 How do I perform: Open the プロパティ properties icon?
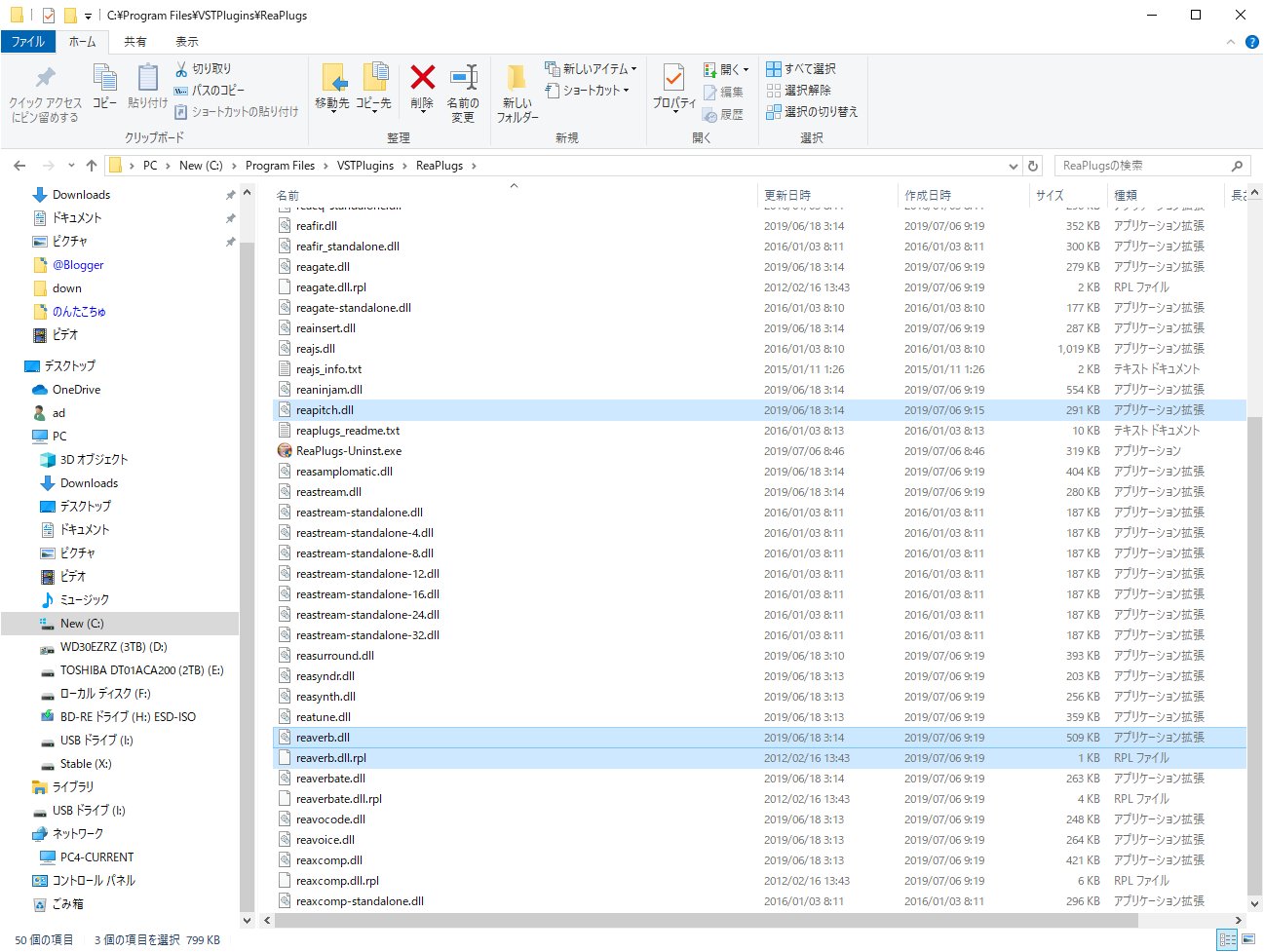[673, 77]
